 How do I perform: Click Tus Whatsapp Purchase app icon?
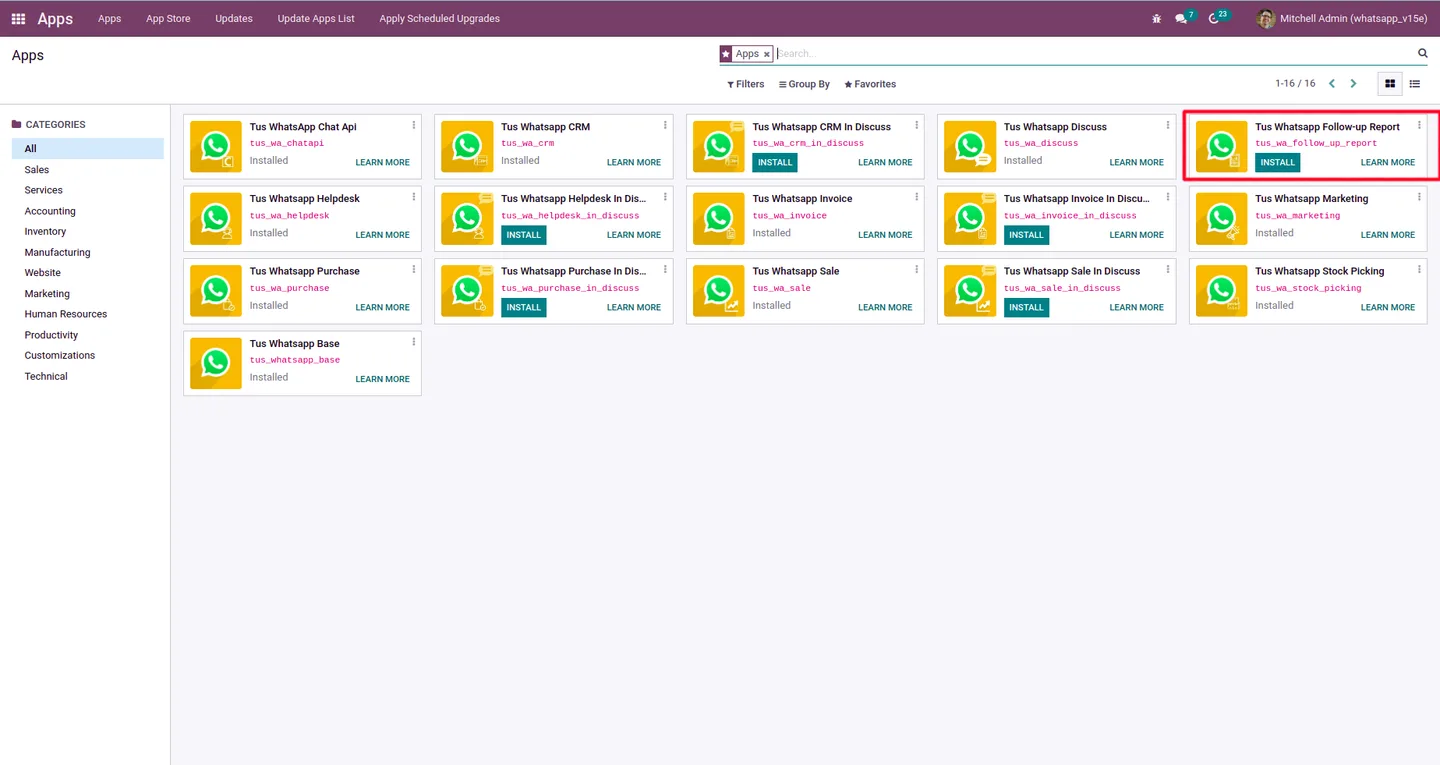216,291
